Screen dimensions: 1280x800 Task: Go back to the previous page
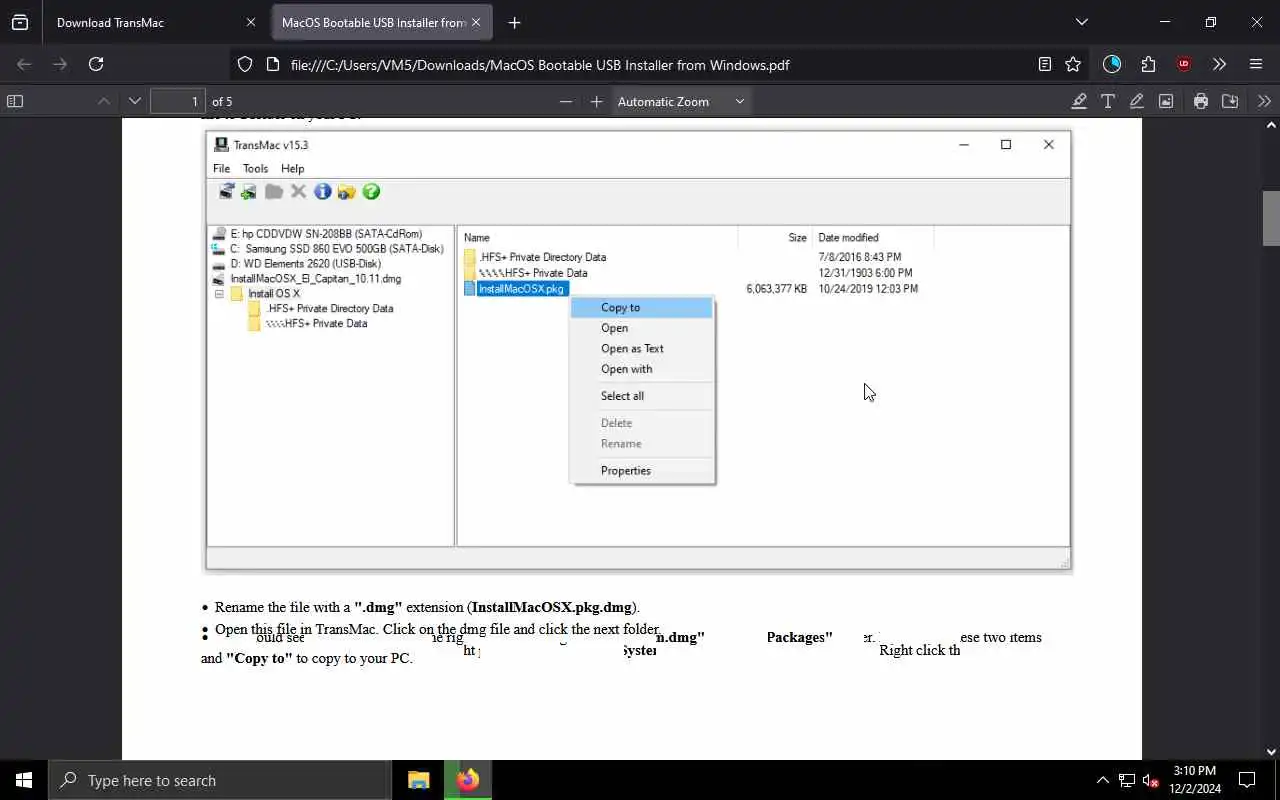pyautogui.click(x=24, y=64)
